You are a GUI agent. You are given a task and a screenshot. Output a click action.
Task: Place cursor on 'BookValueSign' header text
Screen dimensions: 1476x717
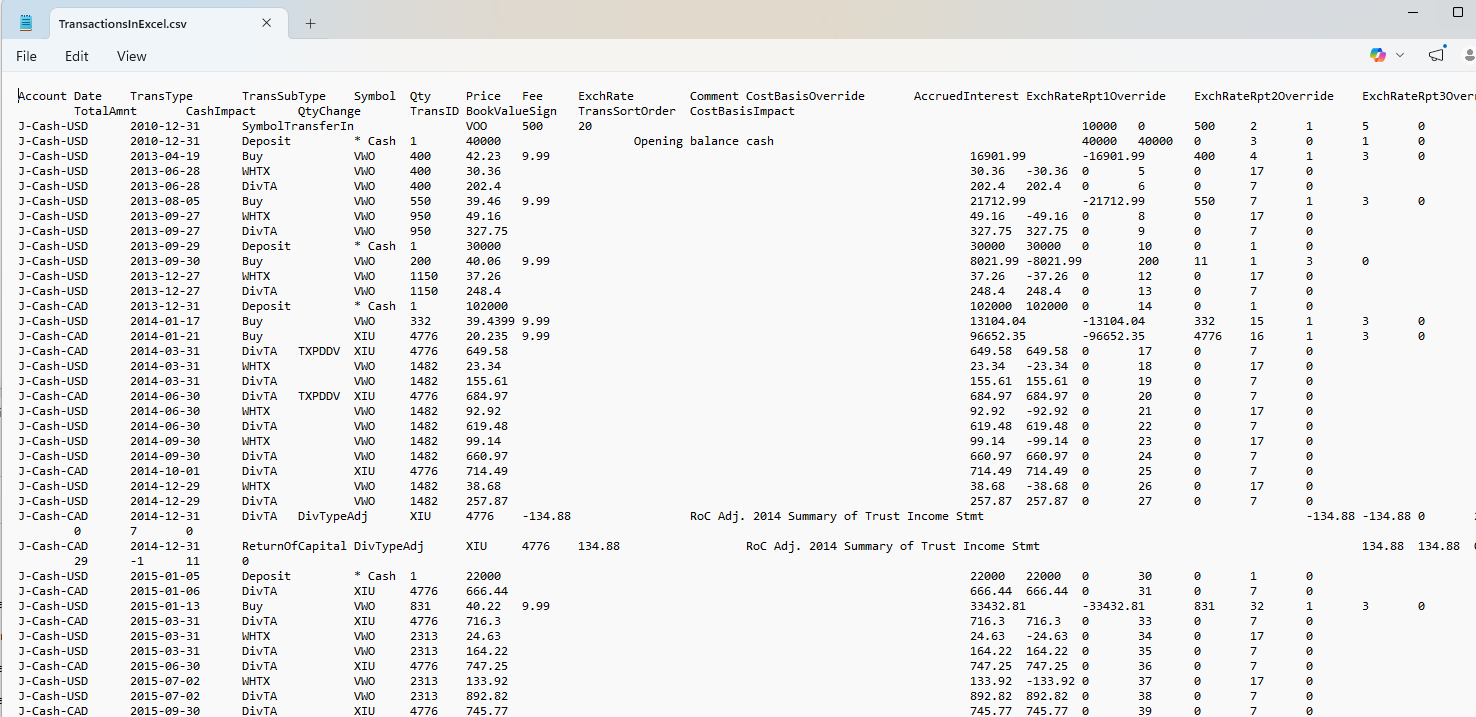[x=511, y=111]
